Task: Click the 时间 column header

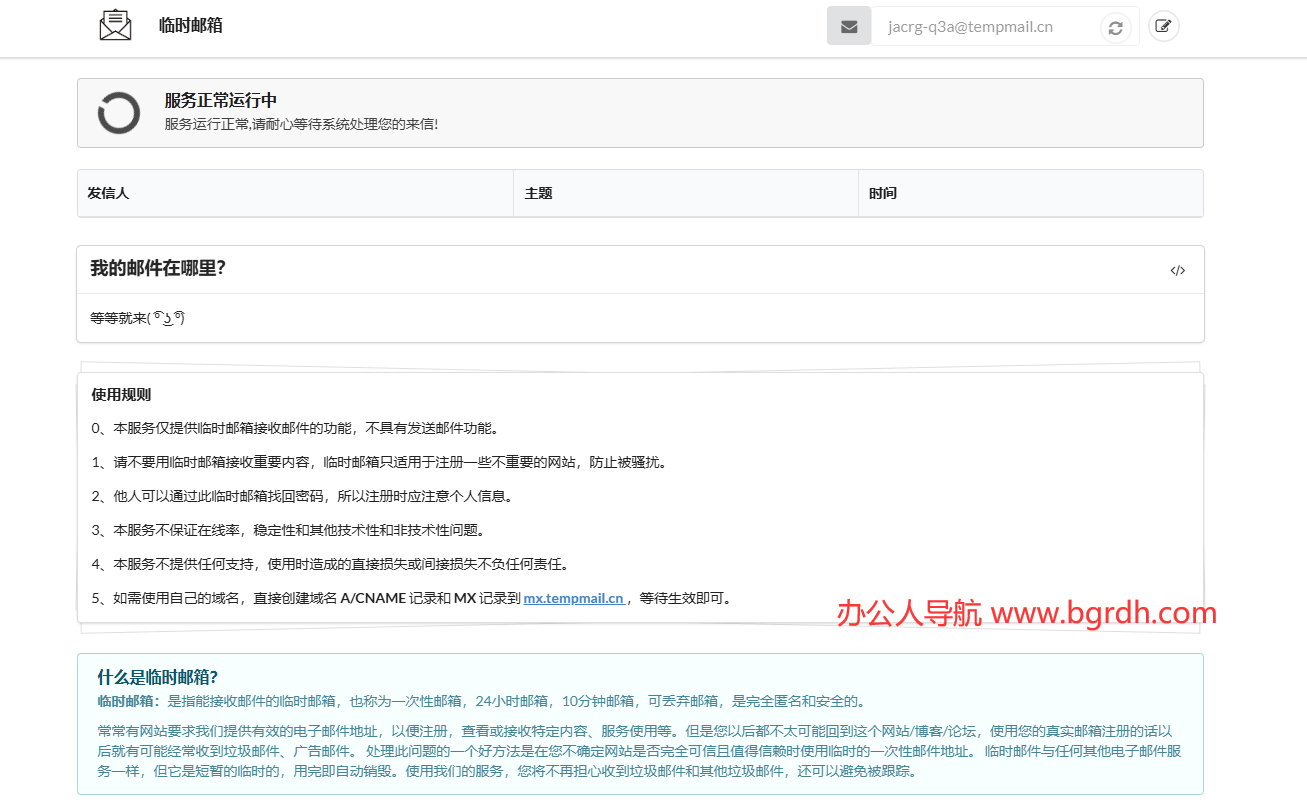Action: point(883,192)
